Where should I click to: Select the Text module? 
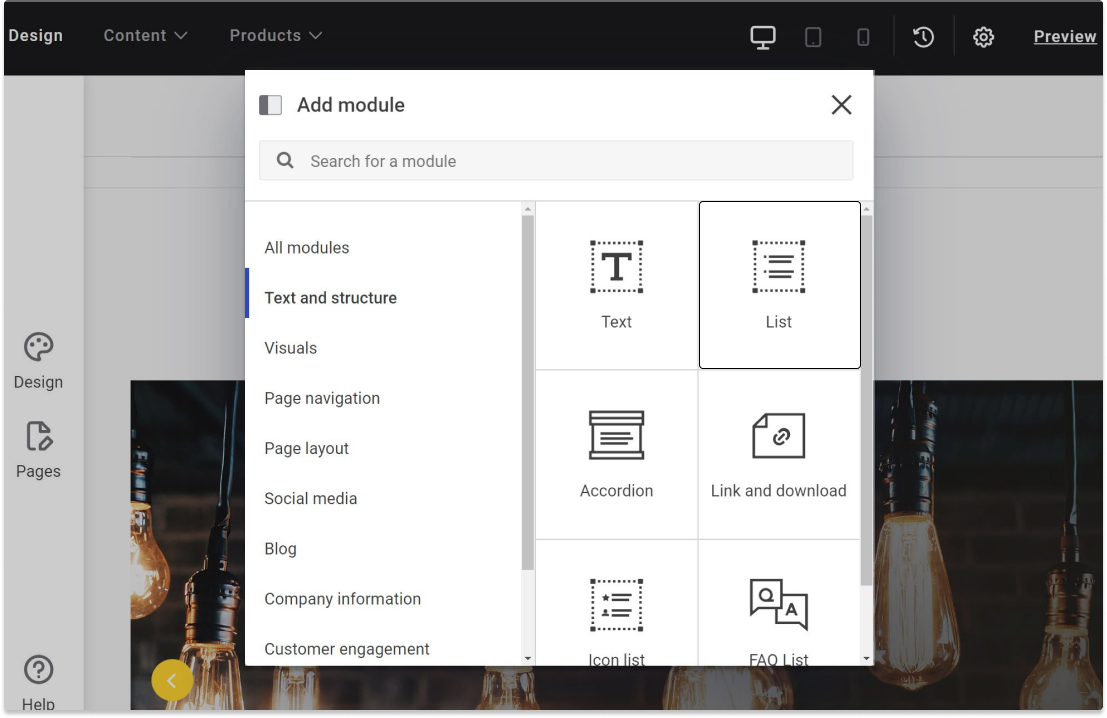point(616,284)
